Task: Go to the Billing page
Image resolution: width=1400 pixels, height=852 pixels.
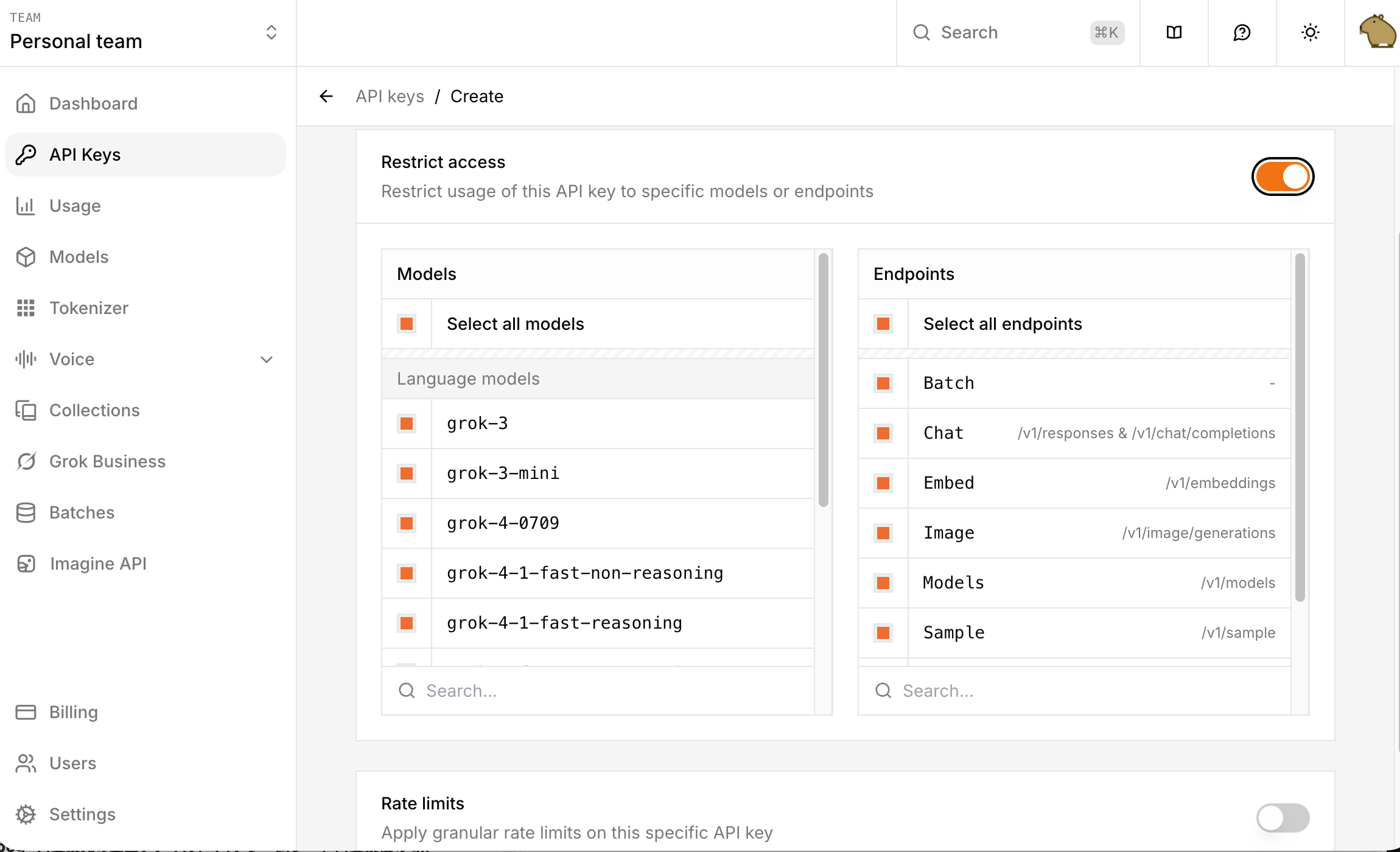Action: coord(73,712)
